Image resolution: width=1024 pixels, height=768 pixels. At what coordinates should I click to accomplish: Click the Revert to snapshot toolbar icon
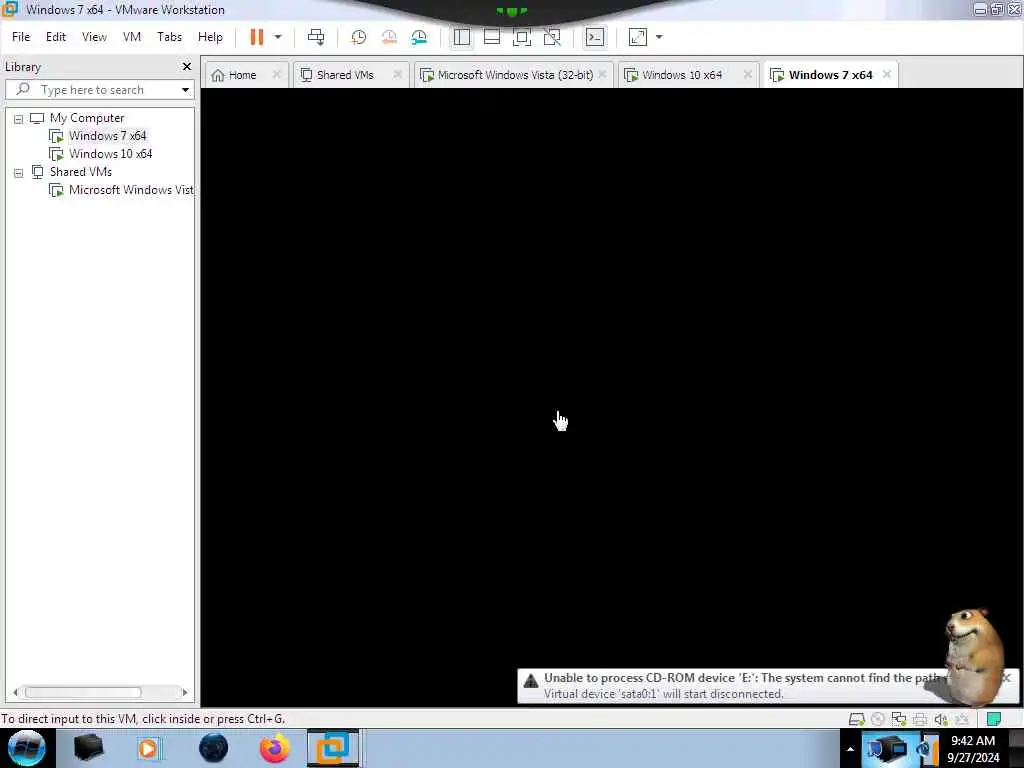point(389,37)
